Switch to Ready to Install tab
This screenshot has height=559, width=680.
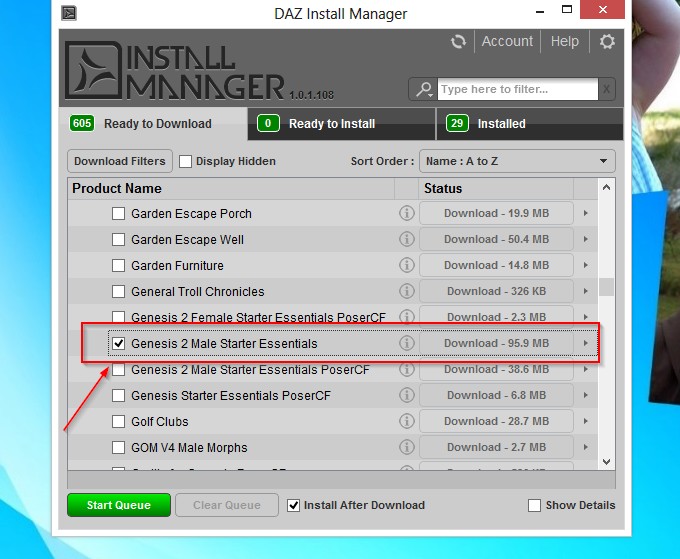[x=341, y=124]
